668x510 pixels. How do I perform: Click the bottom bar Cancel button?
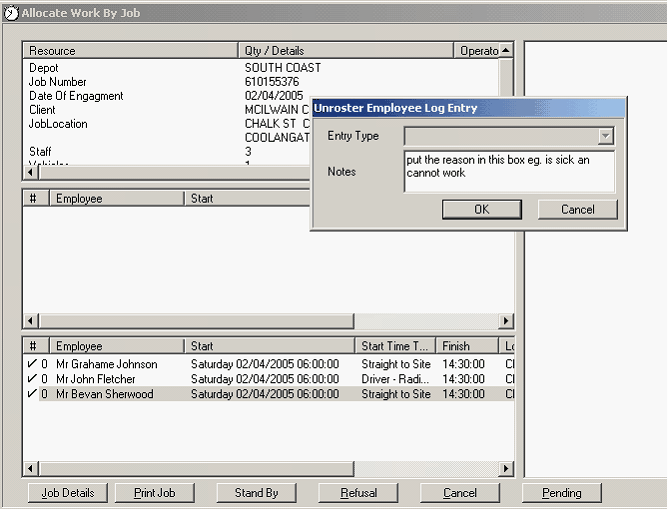(460, 493)
